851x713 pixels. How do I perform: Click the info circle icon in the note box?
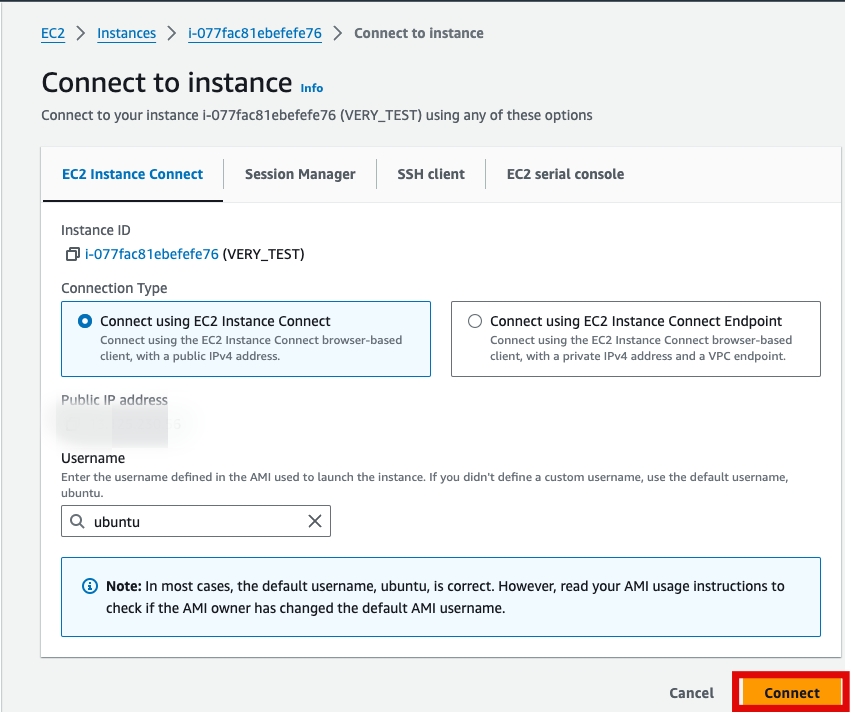pos(90,586)
